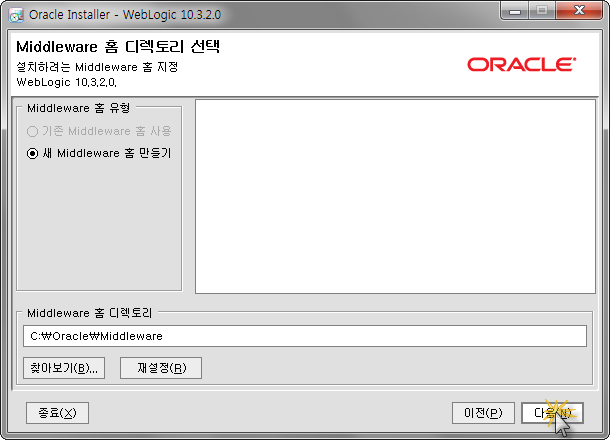The height and width of the screenshot is (440, 610).
Task: Minimize the Oracle Installer window
Action: (x=514, y=11)
